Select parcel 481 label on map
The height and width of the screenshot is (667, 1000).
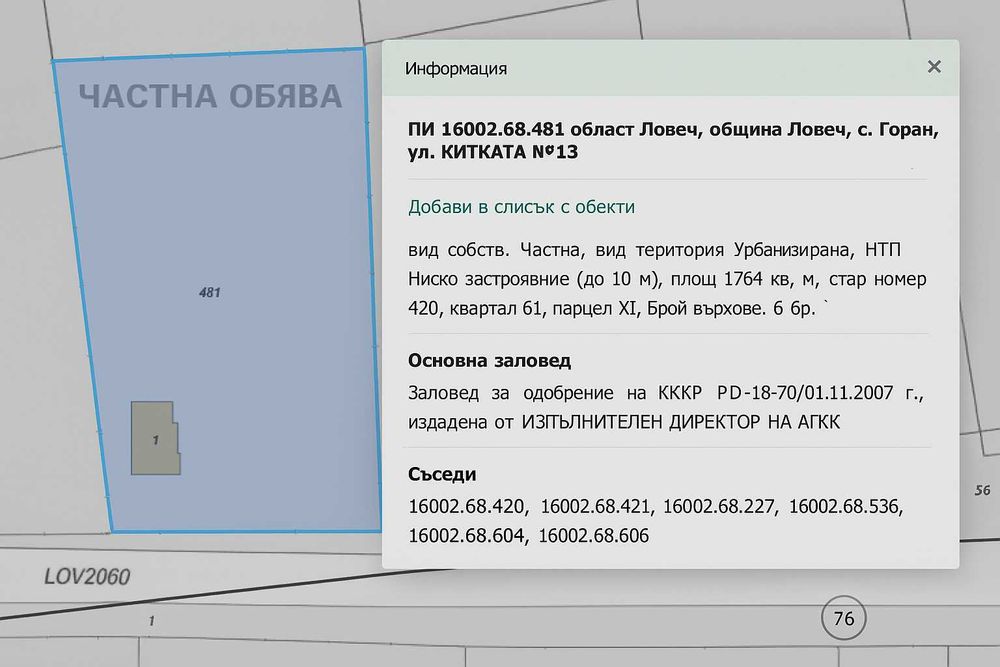click(x=210, y=293)
